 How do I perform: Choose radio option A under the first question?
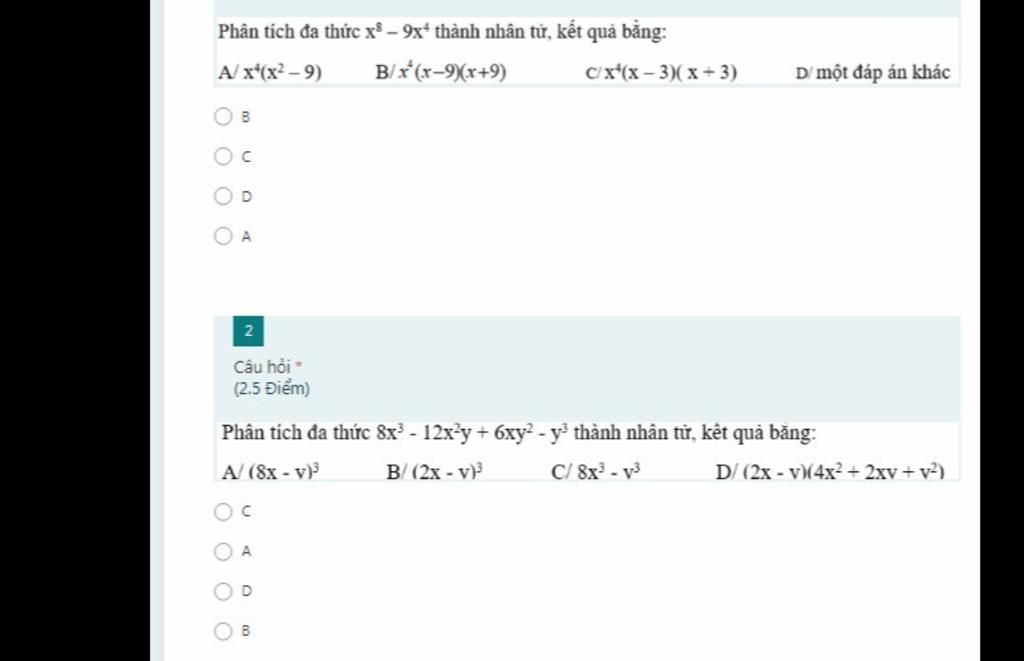pyautogui.click(x=223, y=236)
